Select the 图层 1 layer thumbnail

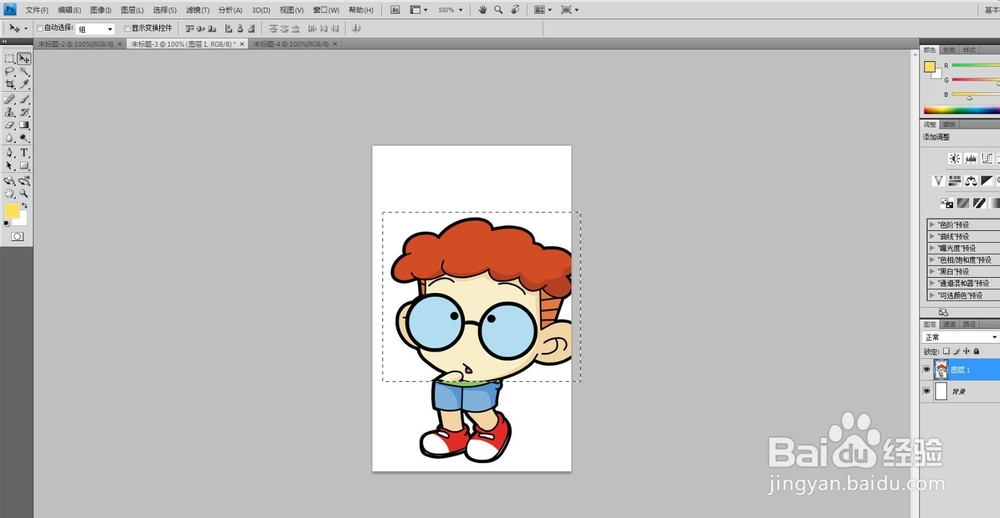(941, 369)
